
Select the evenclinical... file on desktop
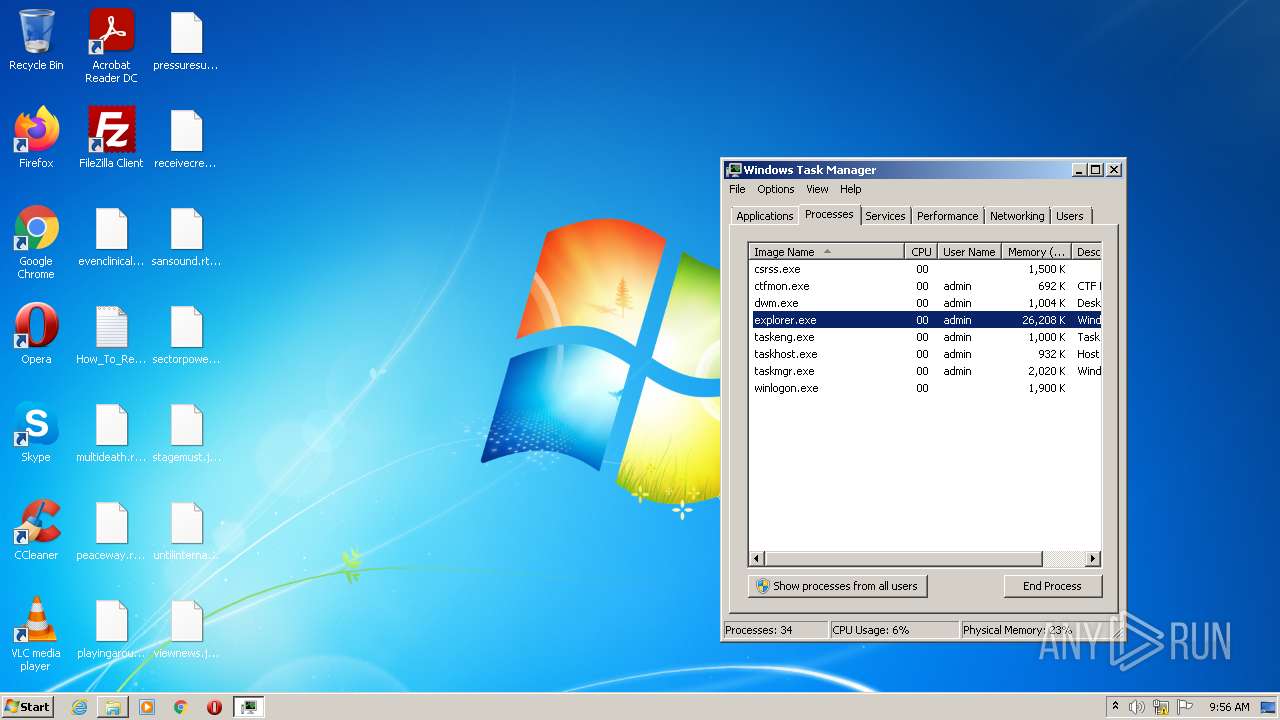point(111,237)
